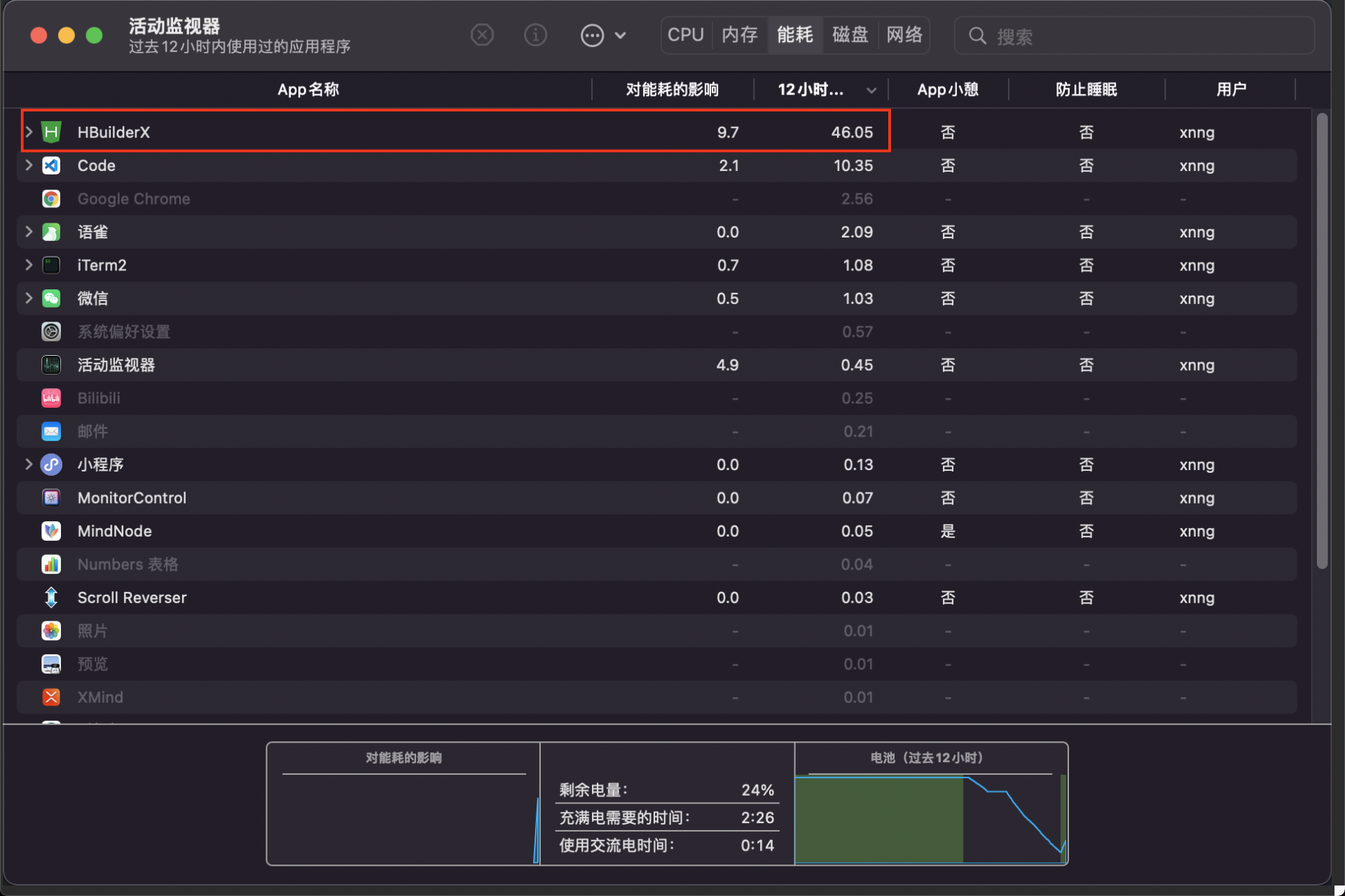Switch to the CPU tab
Screen dimensions: 1345x896
click(685, 35)
